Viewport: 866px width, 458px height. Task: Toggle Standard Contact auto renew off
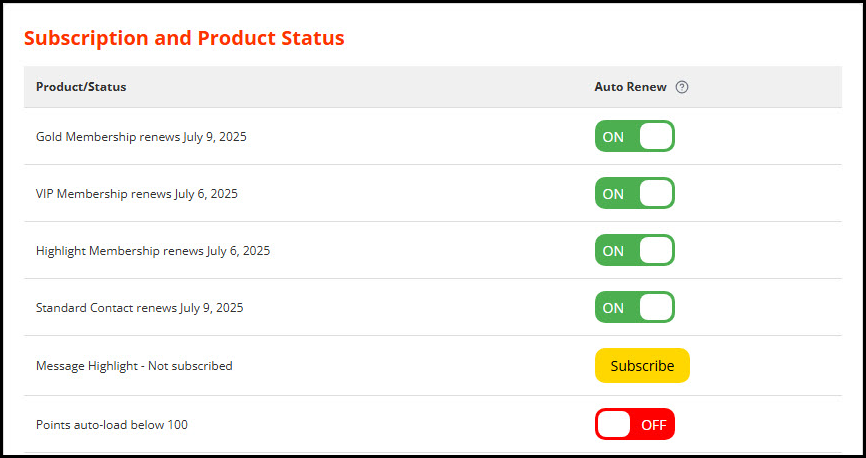(635, 307)
